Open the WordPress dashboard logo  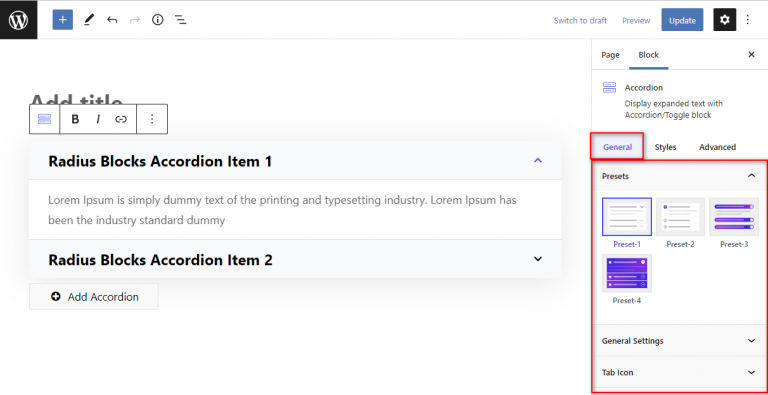pyautogui.click(x=18, y=20)
